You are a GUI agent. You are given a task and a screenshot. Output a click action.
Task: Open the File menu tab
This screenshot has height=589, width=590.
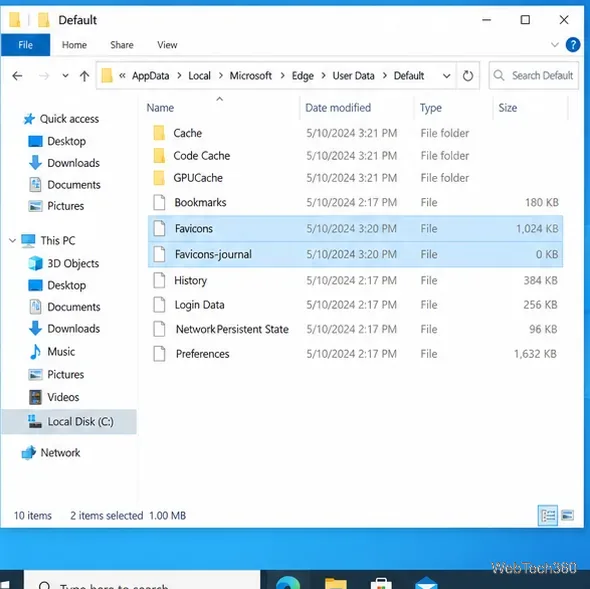26,45
